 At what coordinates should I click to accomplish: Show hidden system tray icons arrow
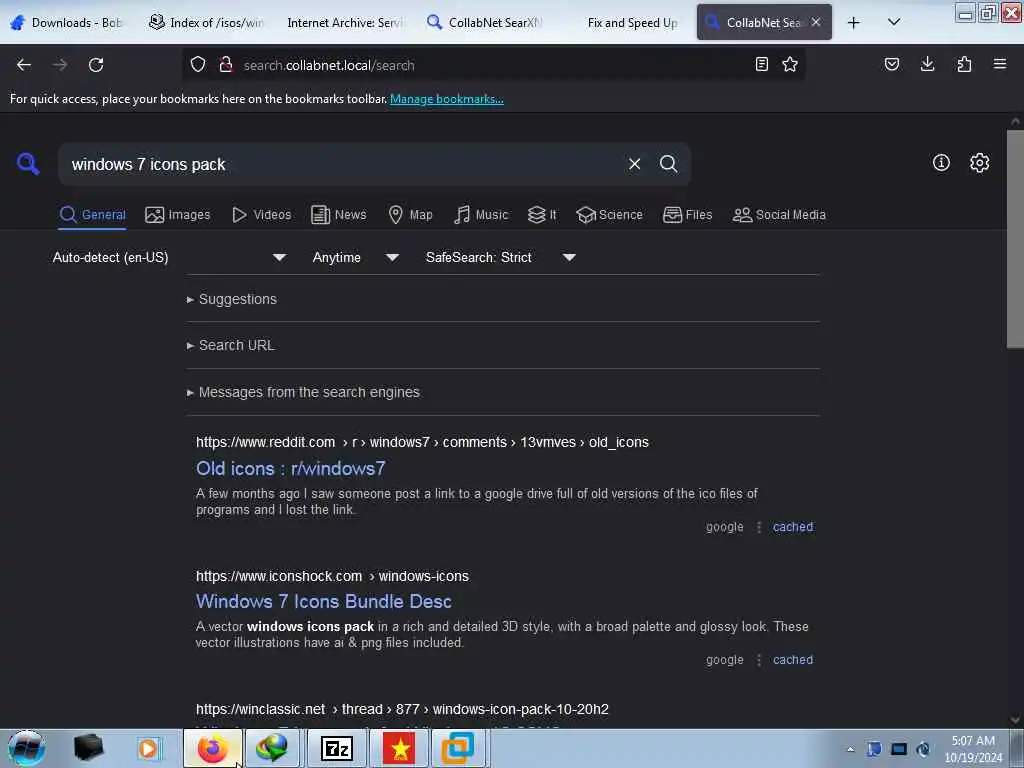(850, 749)
